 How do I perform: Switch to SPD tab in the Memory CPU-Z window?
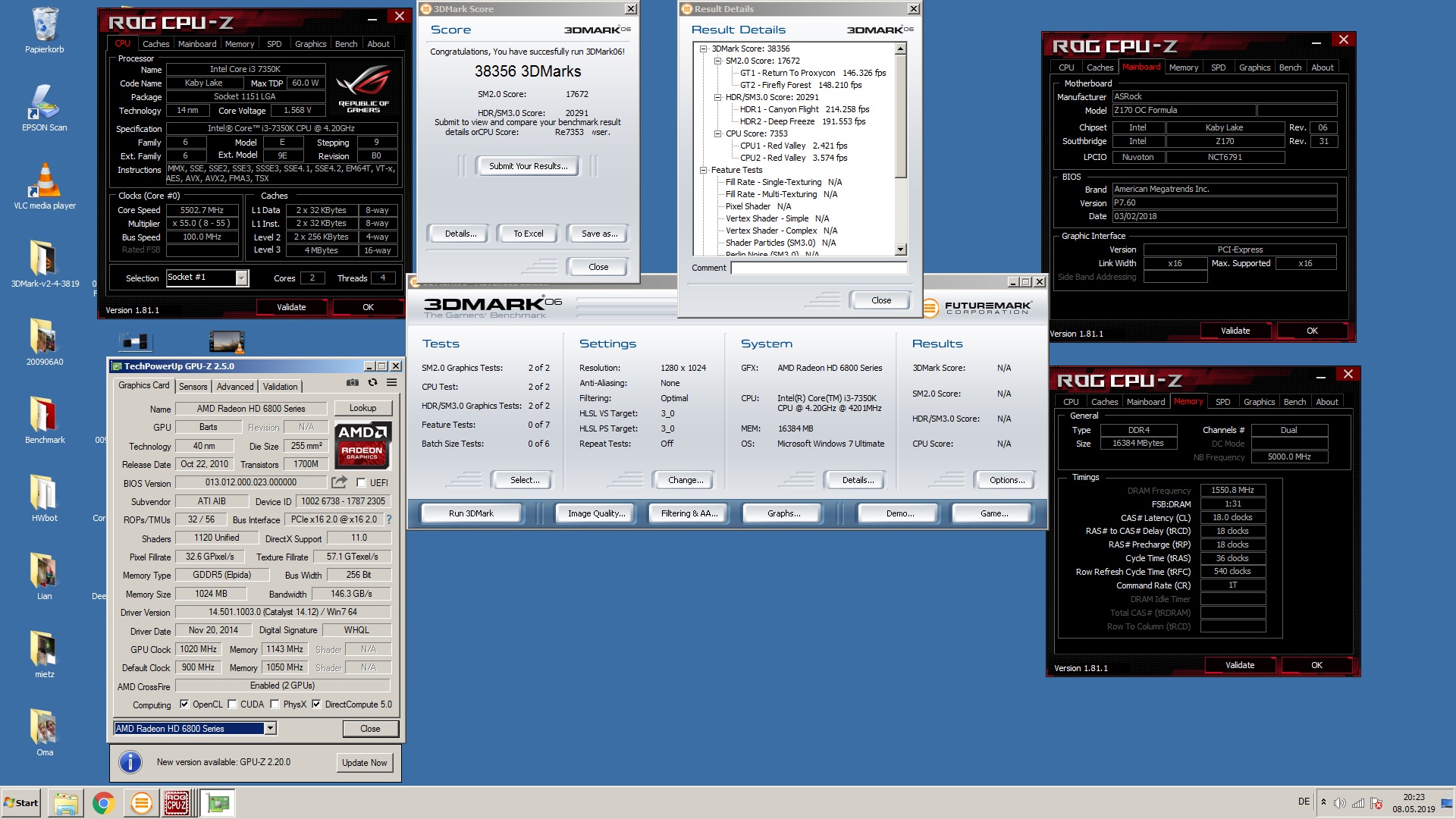tap(1222, 402)
